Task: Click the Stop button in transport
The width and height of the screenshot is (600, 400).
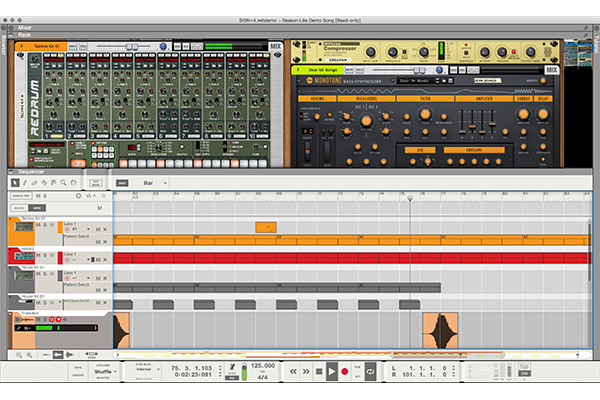Action: (x=319, y=371)
